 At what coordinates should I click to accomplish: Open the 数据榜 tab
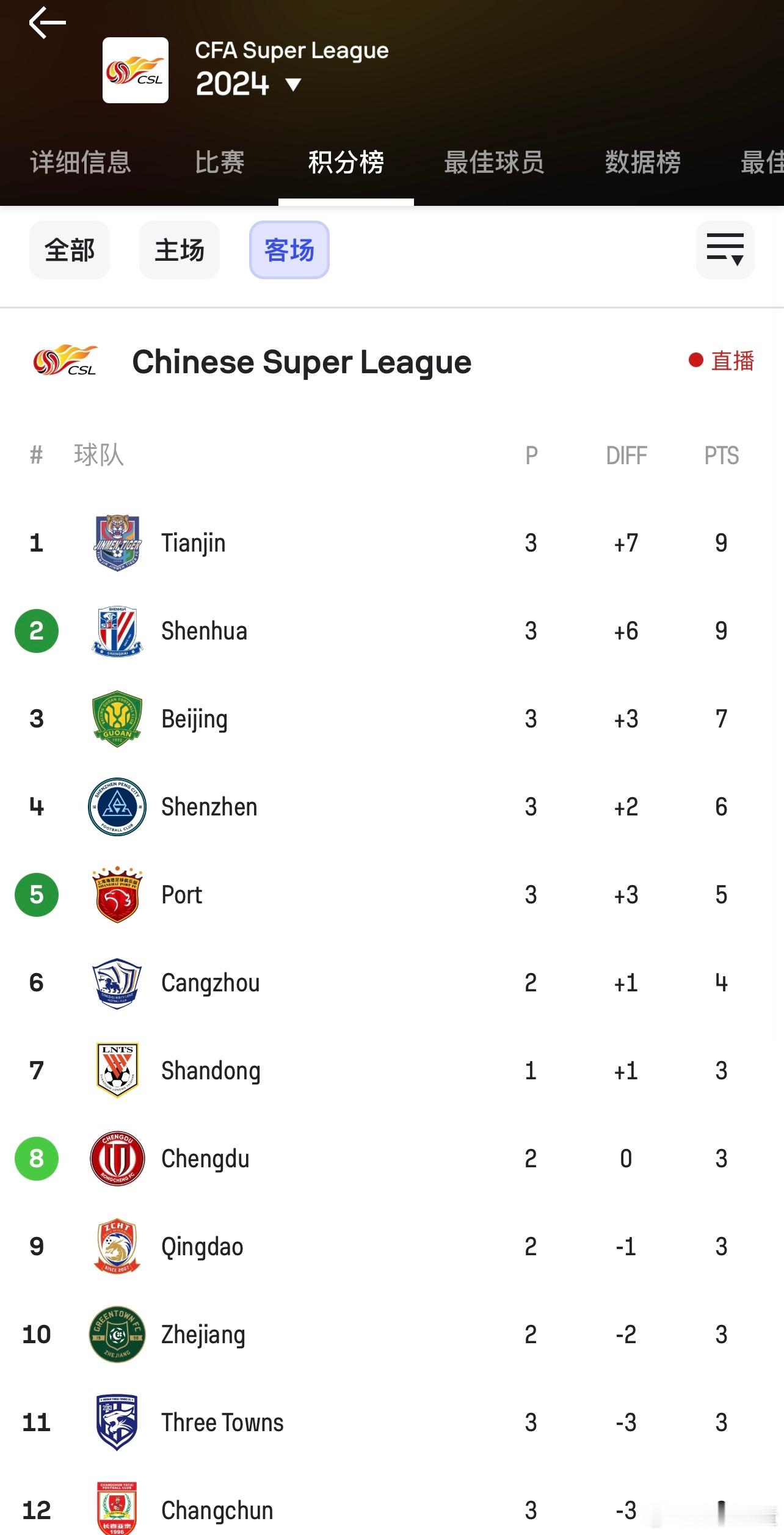pos(643,162)
